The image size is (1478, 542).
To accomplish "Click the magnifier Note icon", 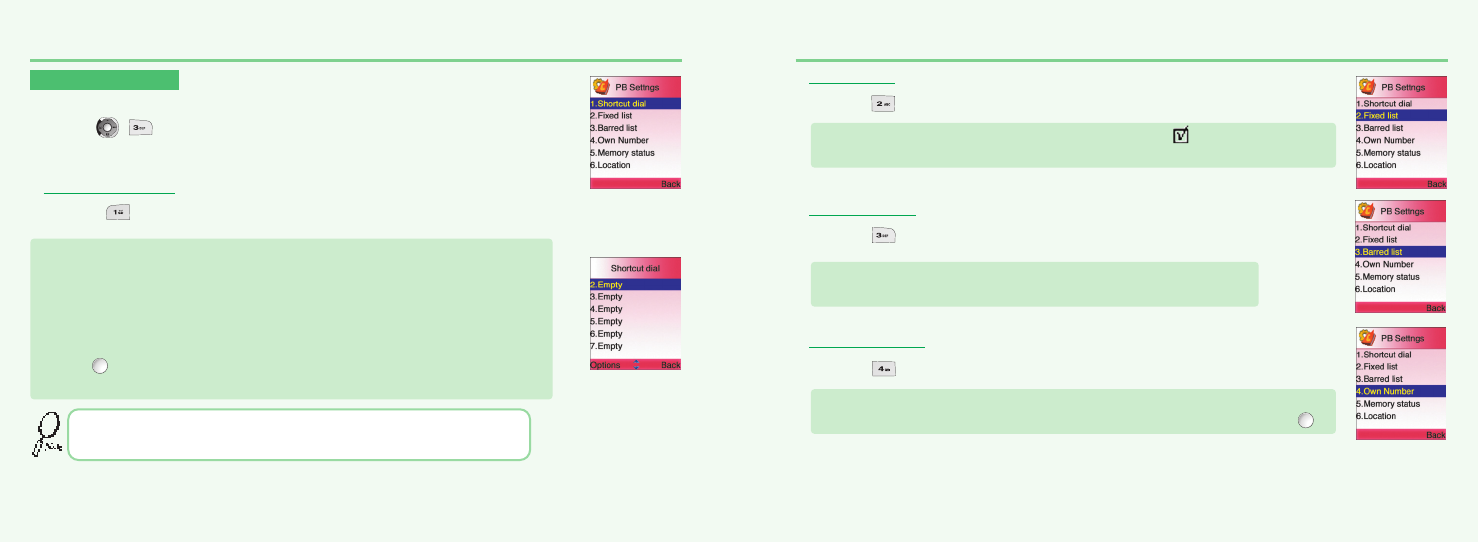I will [x=44, y=436].
